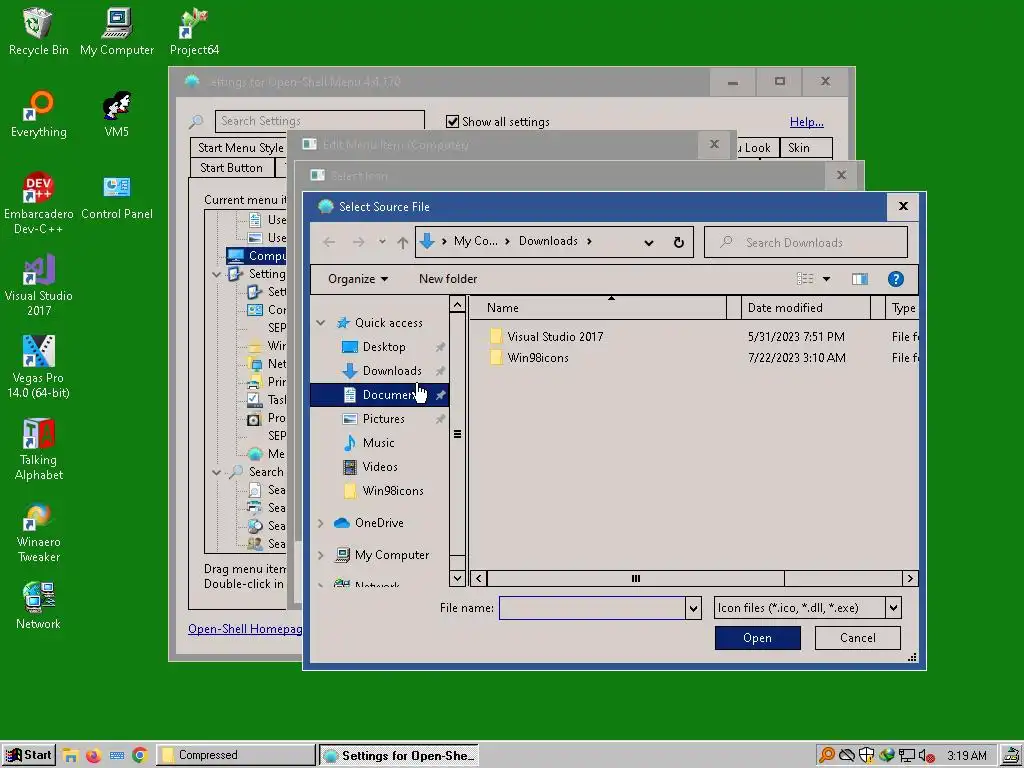Click the Open button
The width and height of the screenshot is (1024, 768).
[x=758, y=638]
